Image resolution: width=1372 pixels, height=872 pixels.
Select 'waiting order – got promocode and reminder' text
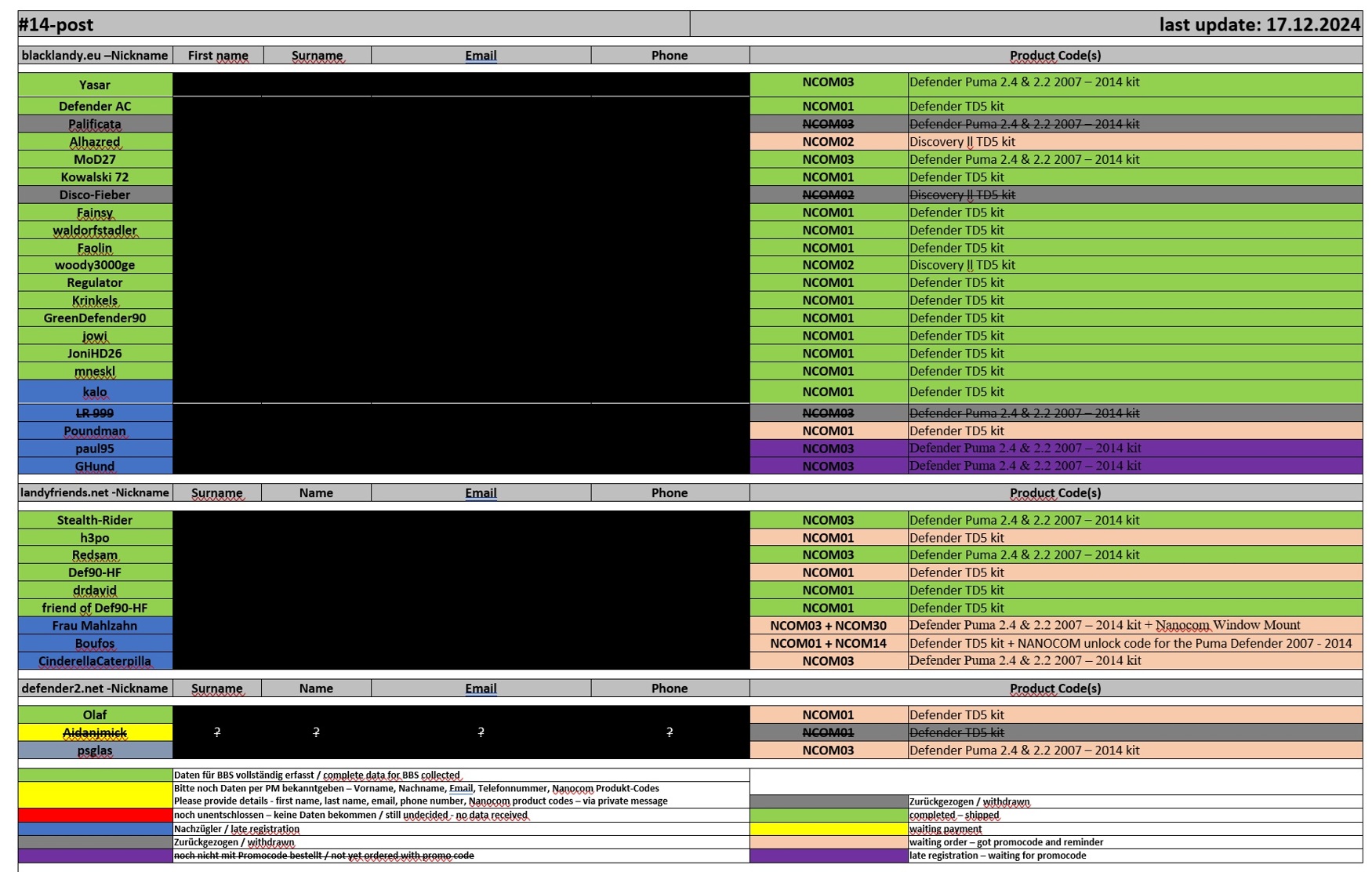point(1007,842)
